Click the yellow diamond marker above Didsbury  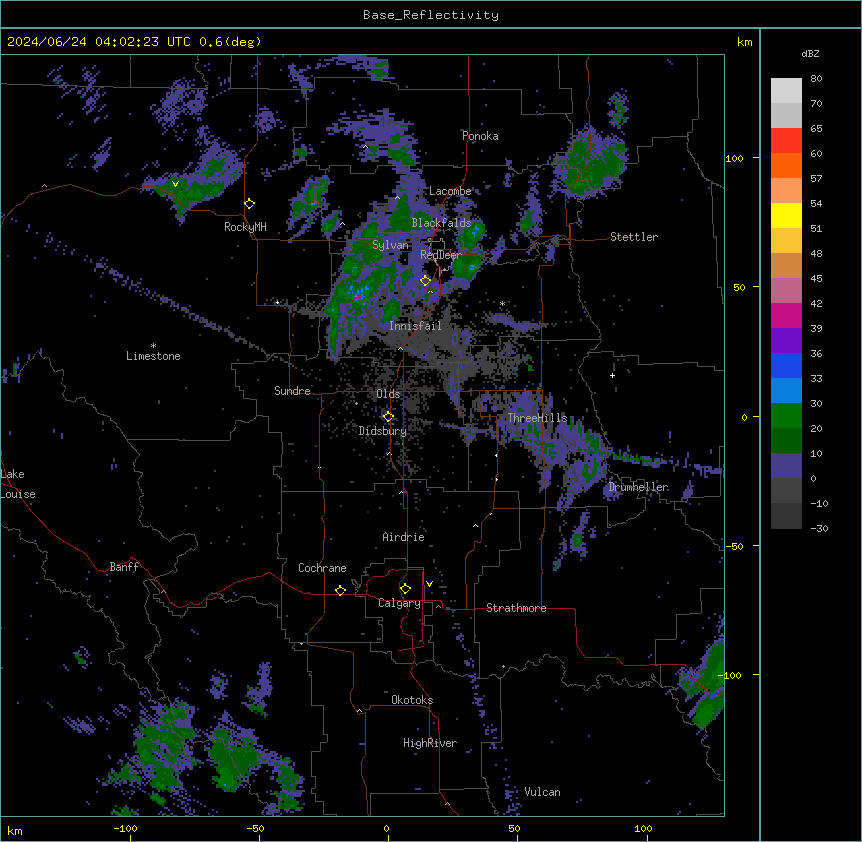[x=388, y=417]
